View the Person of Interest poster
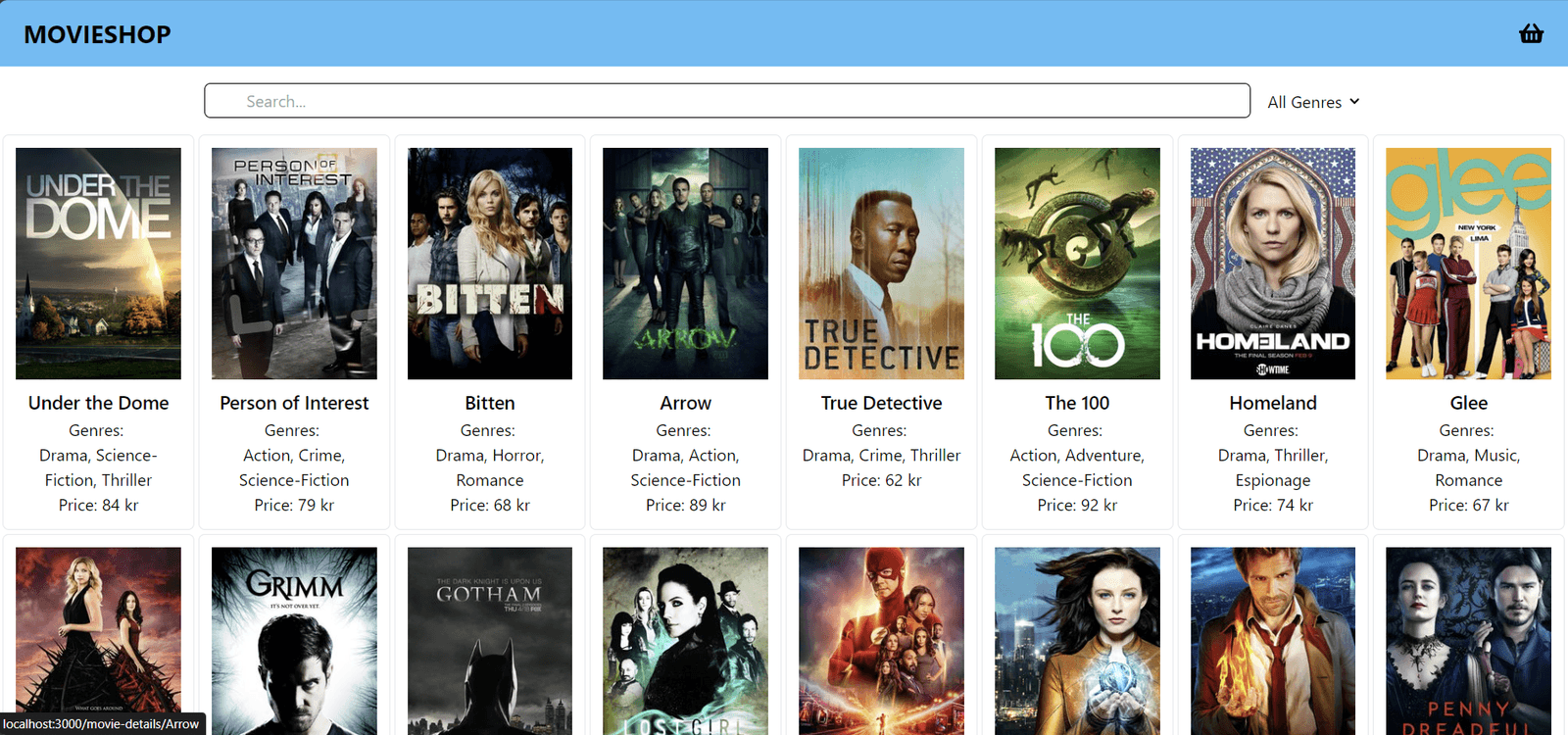Image resolution: width=1568 pixels, height=735 pixels. (x=294, y=264)
